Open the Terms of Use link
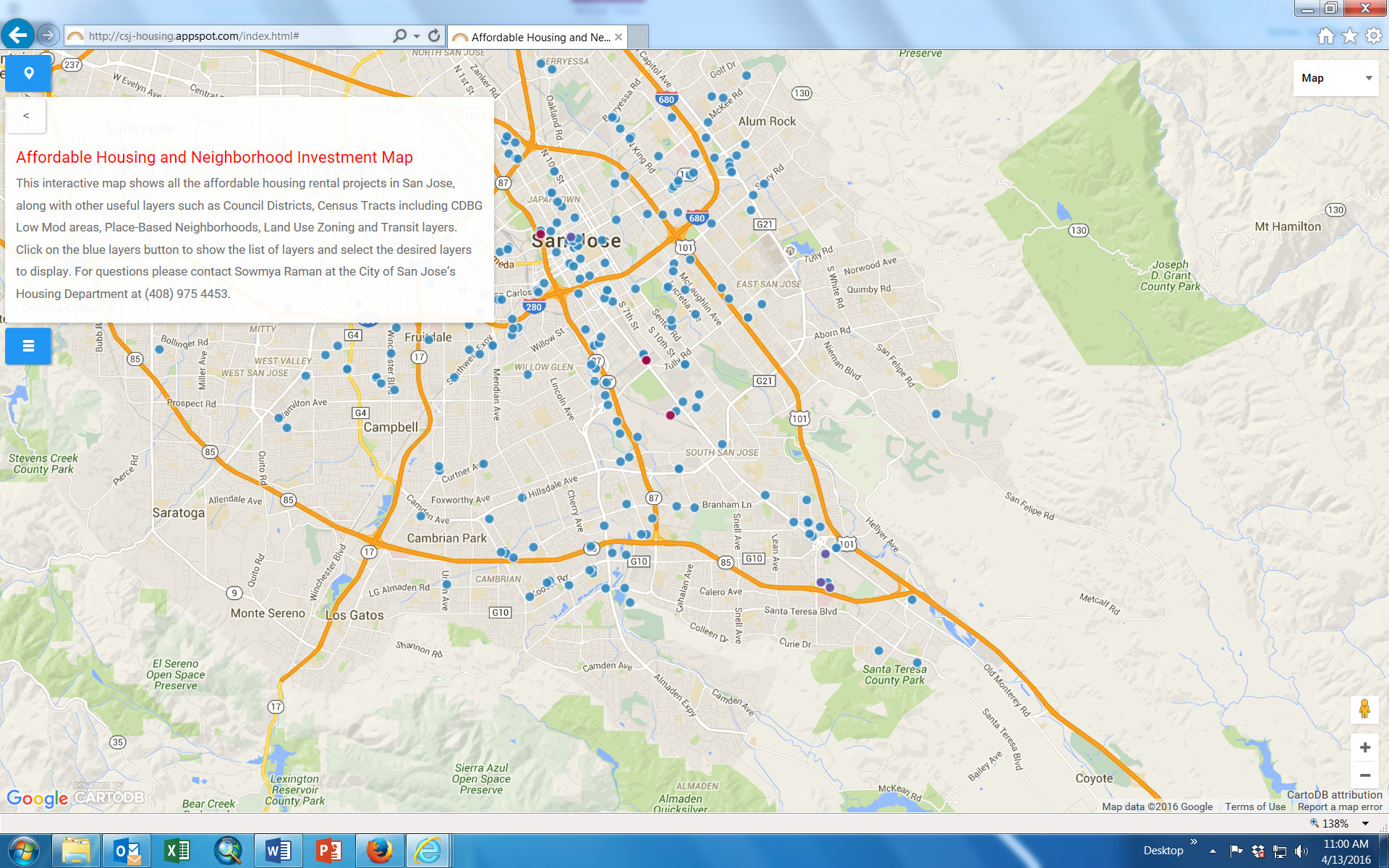 pyautogui.click(x=1255, y=807)
